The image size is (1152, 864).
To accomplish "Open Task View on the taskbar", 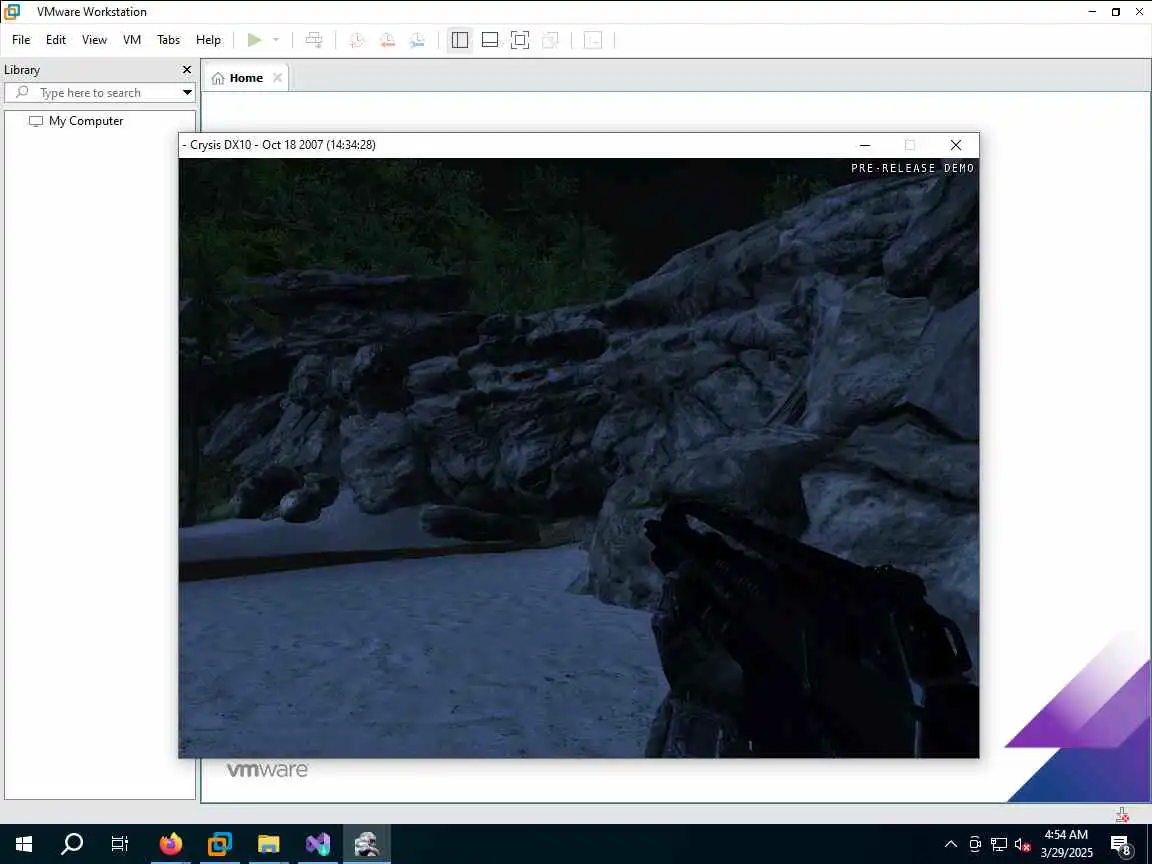I will click(119, 844).
